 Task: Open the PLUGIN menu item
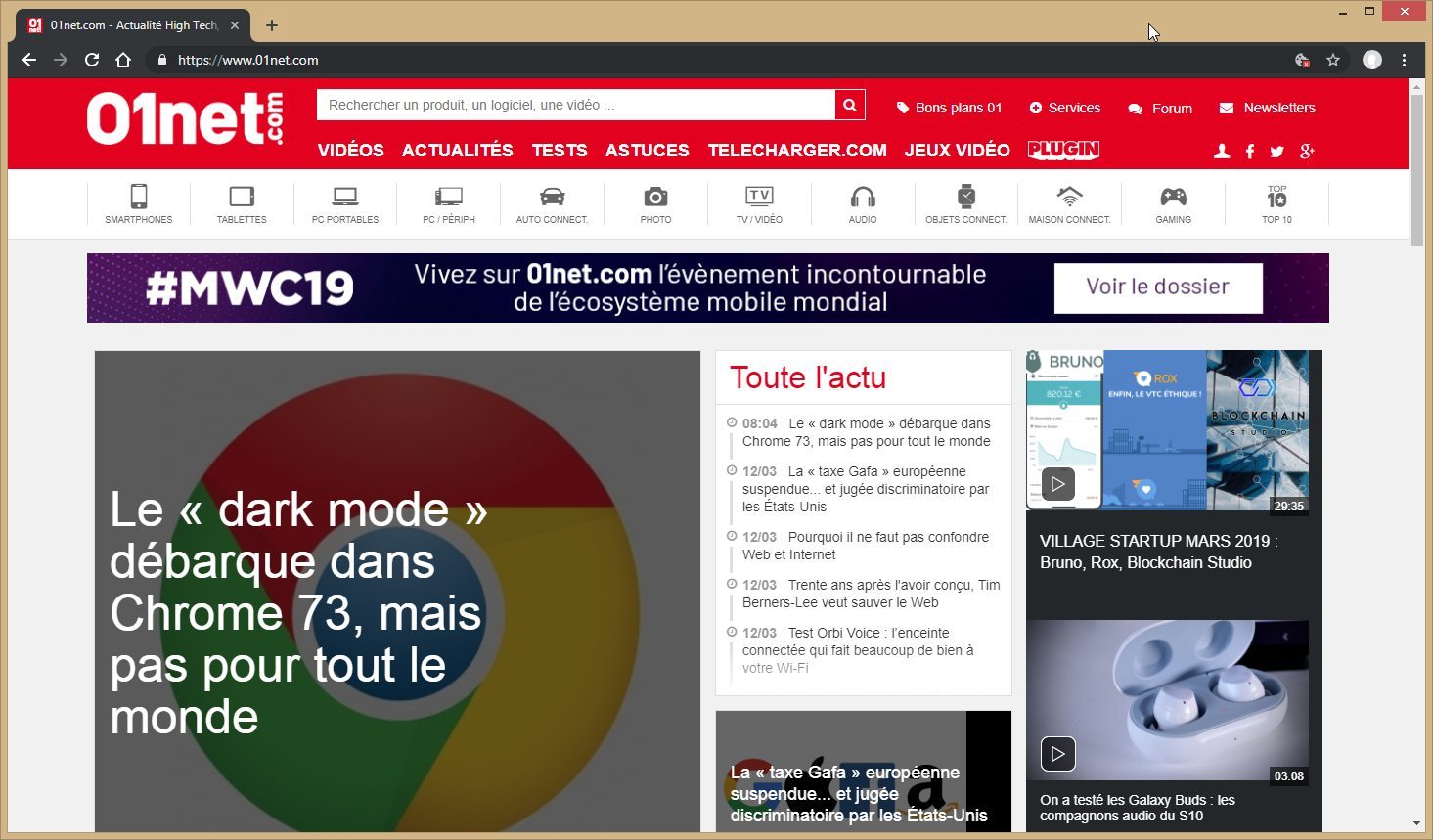1064,150
